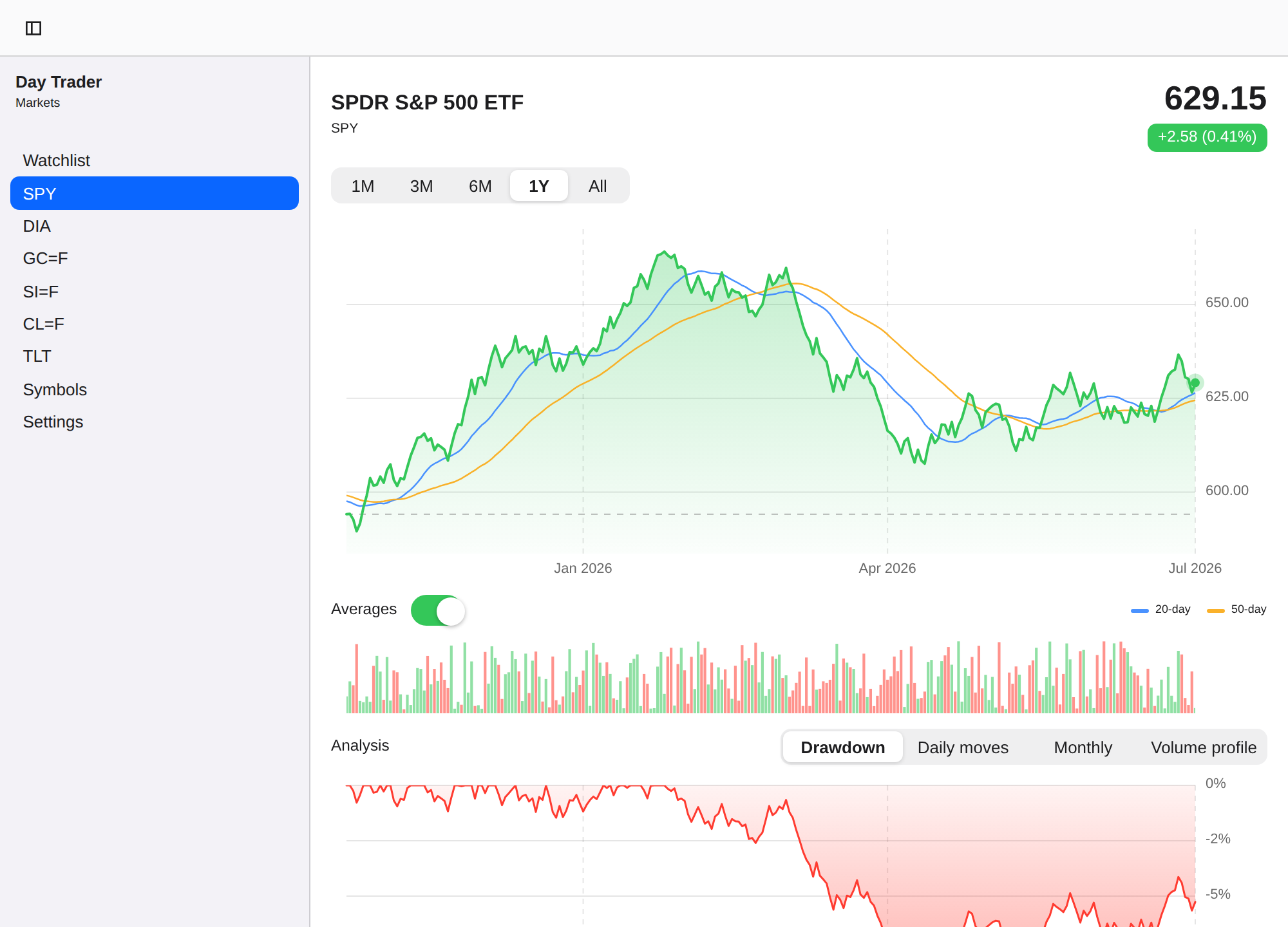
Task: Switch to Monthly analysis
Action: coord(1083,747)
